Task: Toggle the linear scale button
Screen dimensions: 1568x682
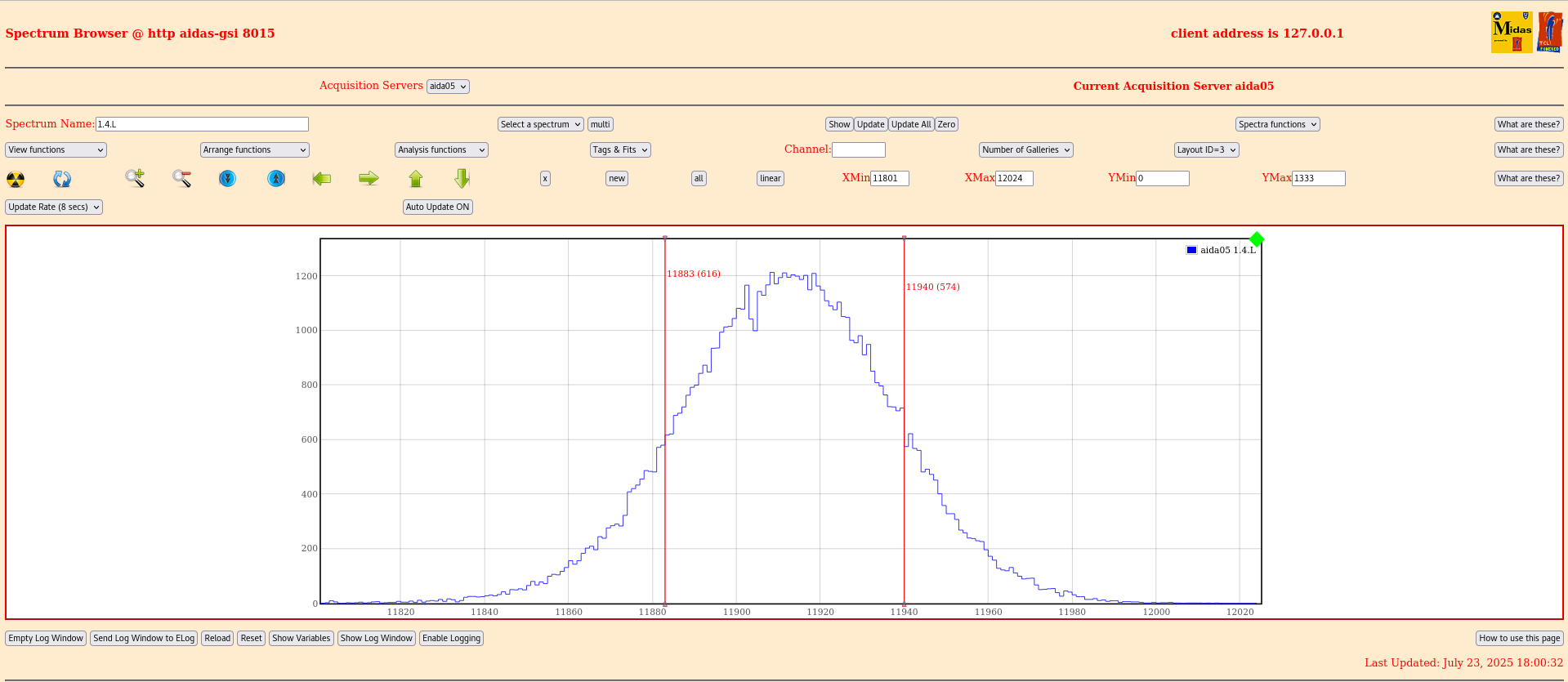Action: pyautogui.click(x=771, y=179)
